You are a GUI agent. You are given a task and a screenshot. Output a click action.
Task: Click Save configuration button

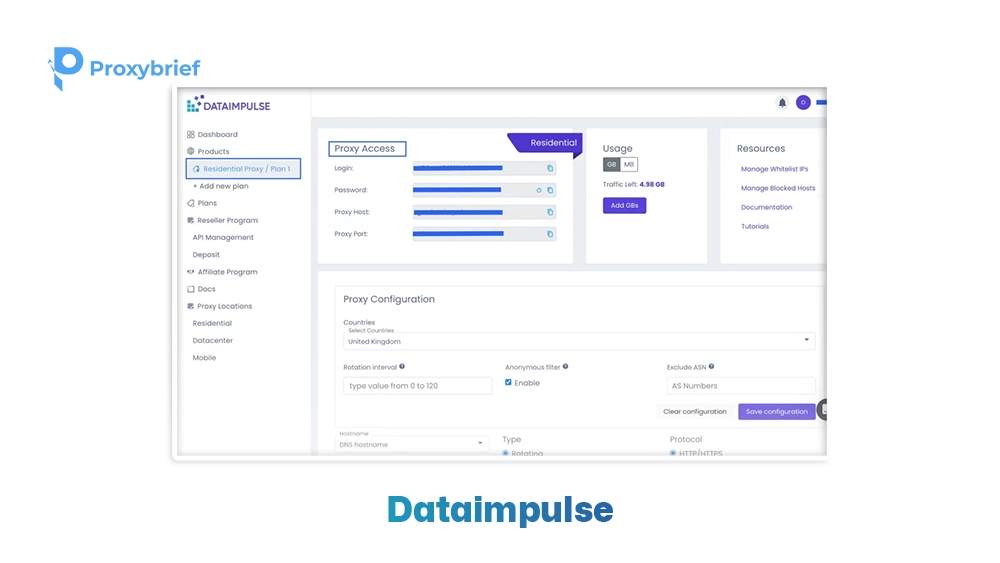point(776,411)
